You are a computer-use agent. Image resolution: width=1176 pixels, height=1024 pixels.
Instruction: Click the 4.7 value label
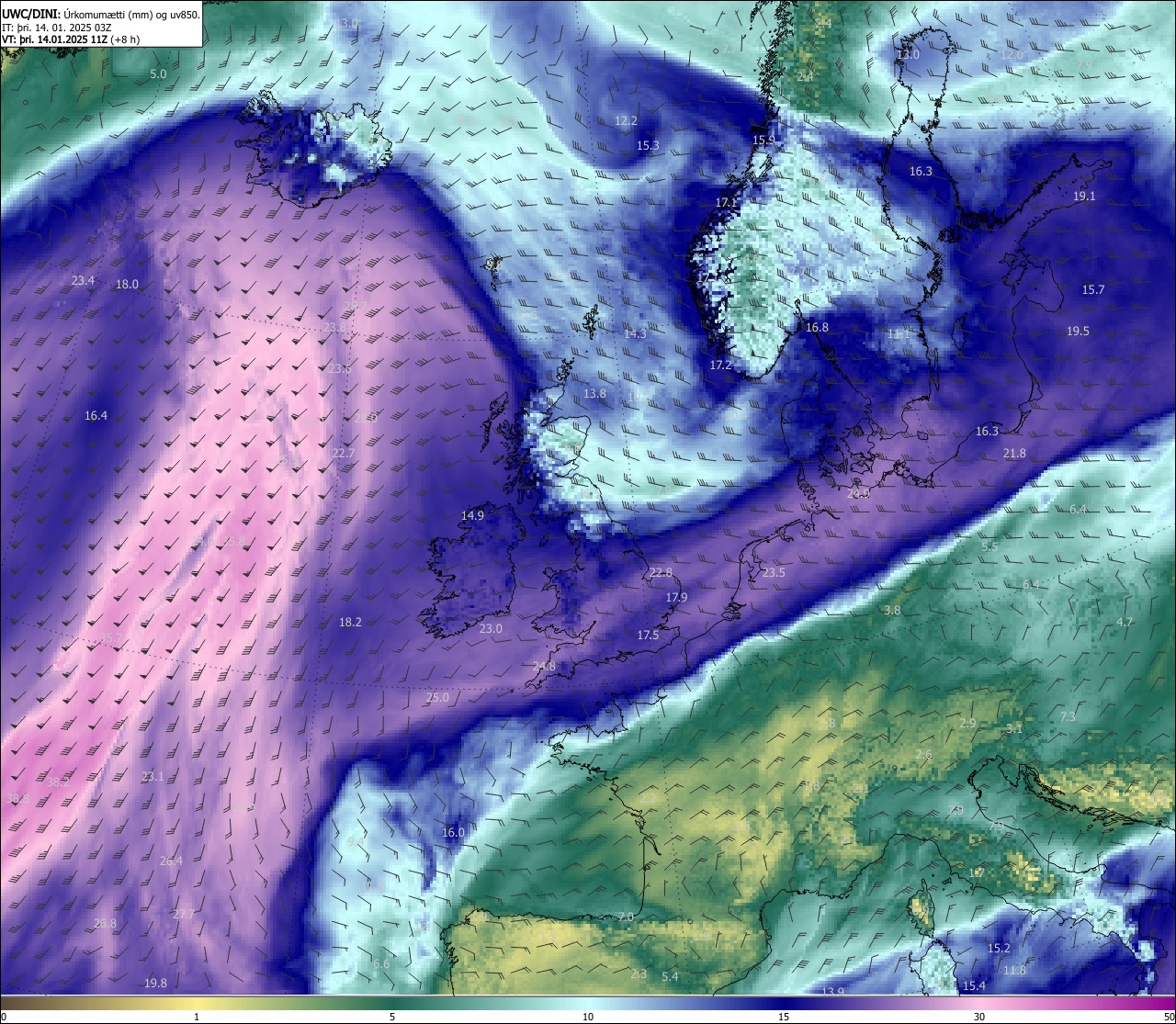click(x=1125, y=622)
